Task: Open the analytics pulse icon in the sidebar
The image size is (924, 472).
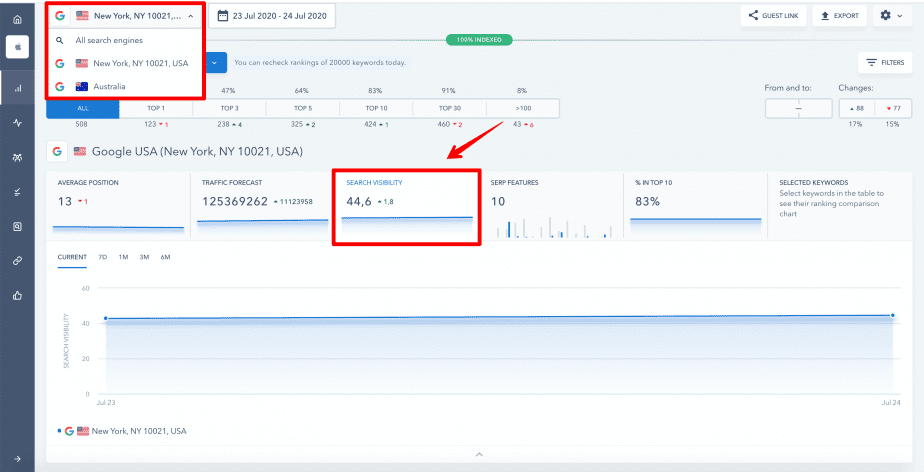Action: (17, 123)
